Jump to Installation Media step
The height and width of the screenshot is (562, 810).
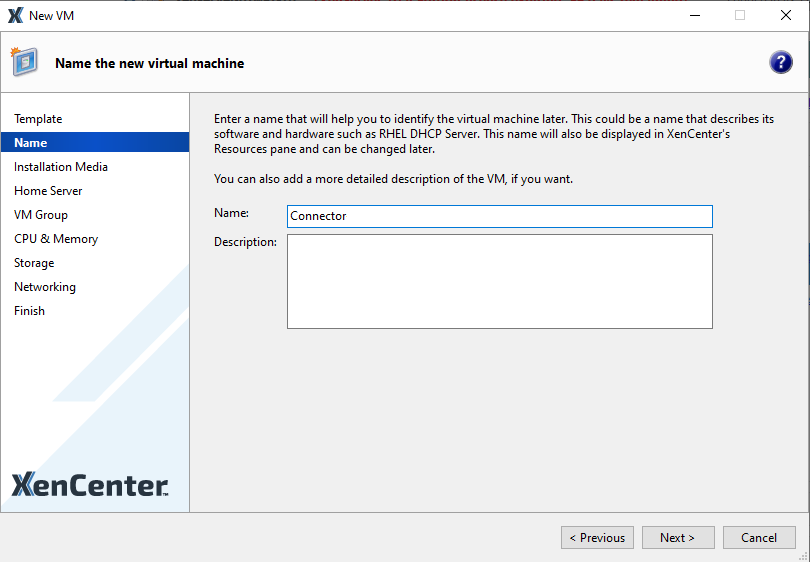(61, 167)
